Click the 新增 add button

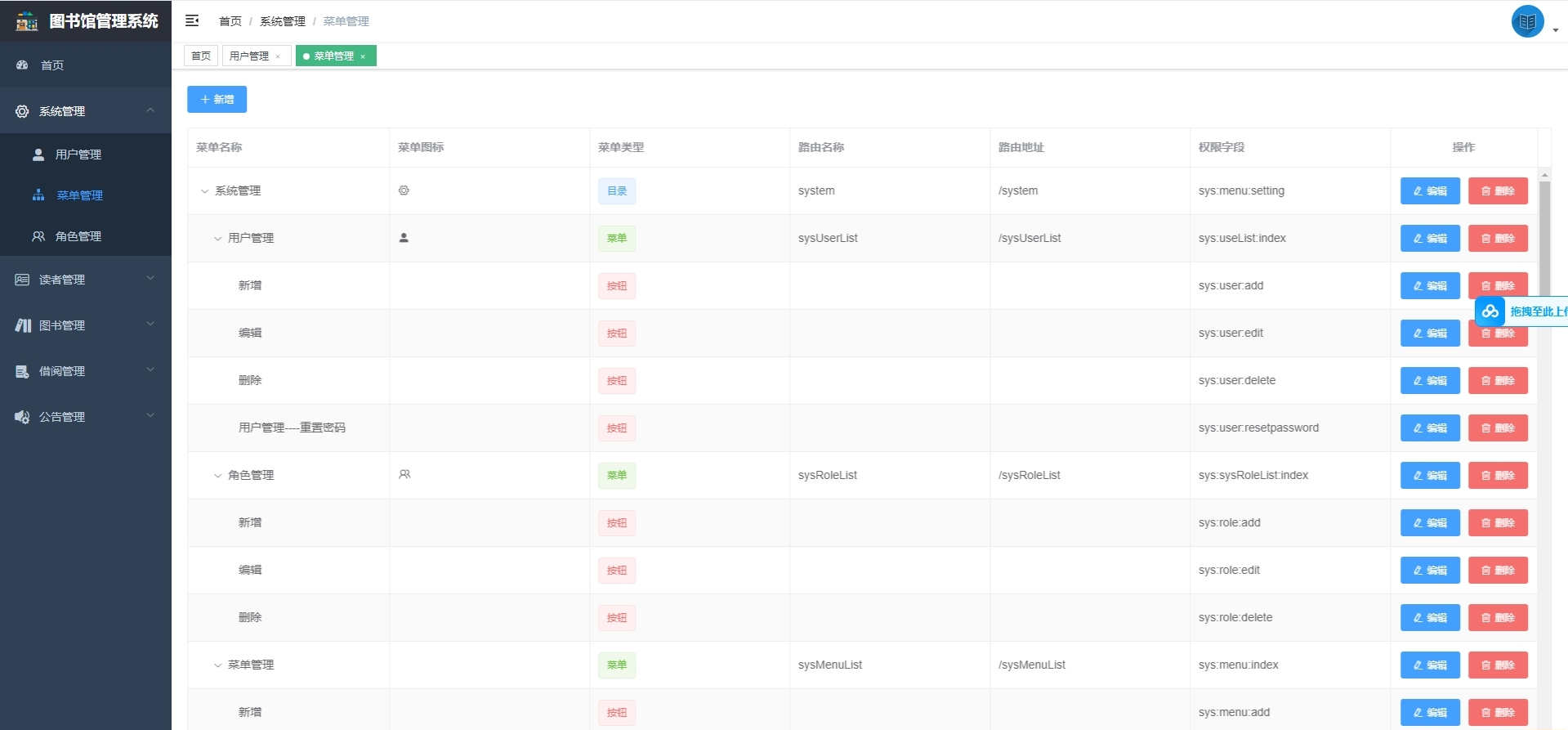coord(217,100)
